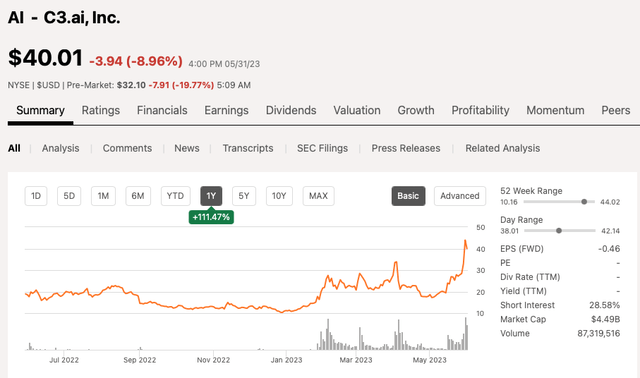Go to the Financials tab
The width and height of the screenshot is (640, 378).
pyautogui.click(x=162, y=110)
